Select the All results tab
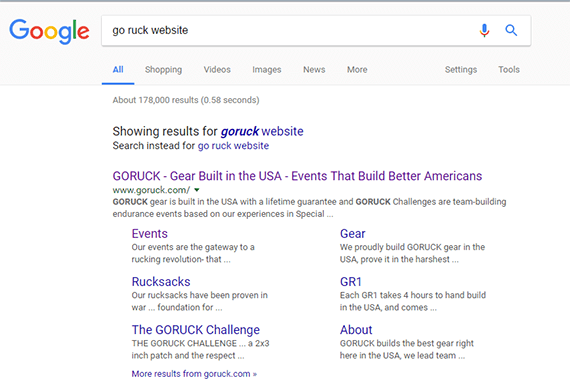This screenshot has height=391, width=570. tap(118, 69)
